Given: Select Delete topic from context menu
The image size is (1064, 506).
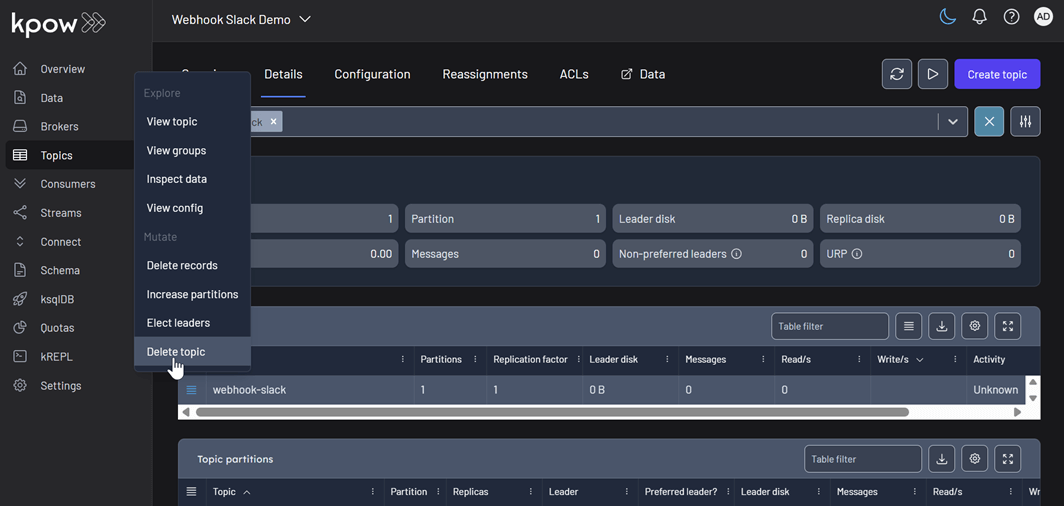Looking at the screenshot, I should coord(176,352).
